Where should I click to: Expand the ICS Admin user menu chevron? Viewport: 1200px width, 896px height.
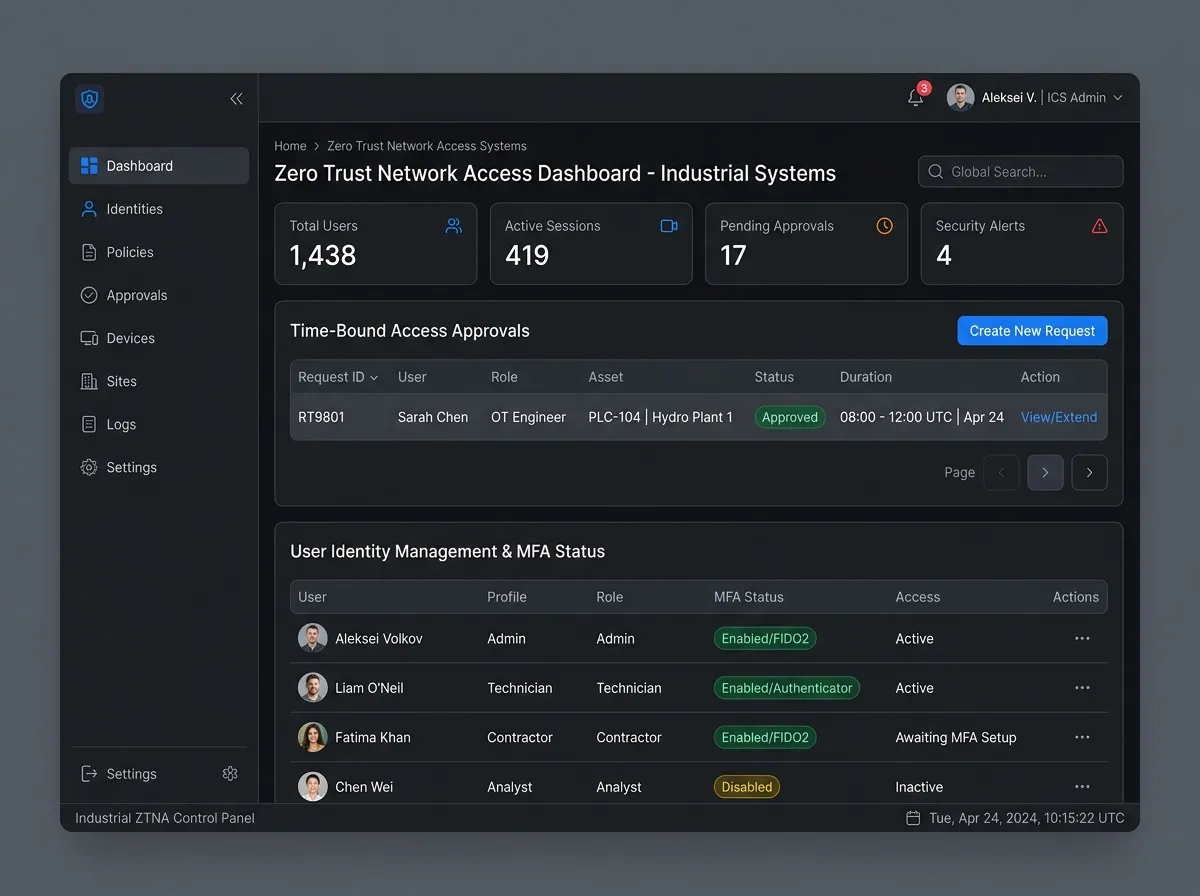[1118, 97]
